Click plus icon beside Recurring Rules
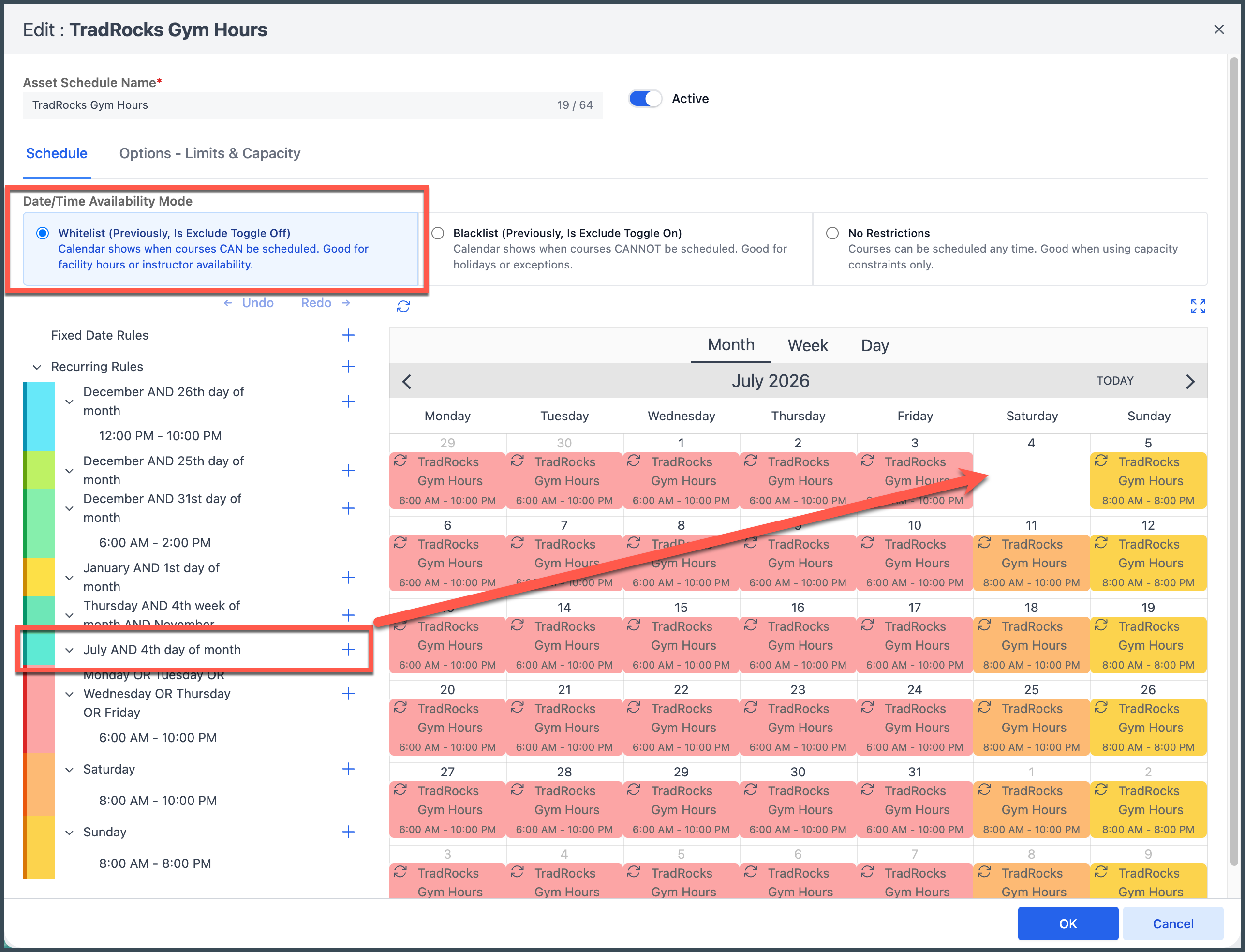 348,367
